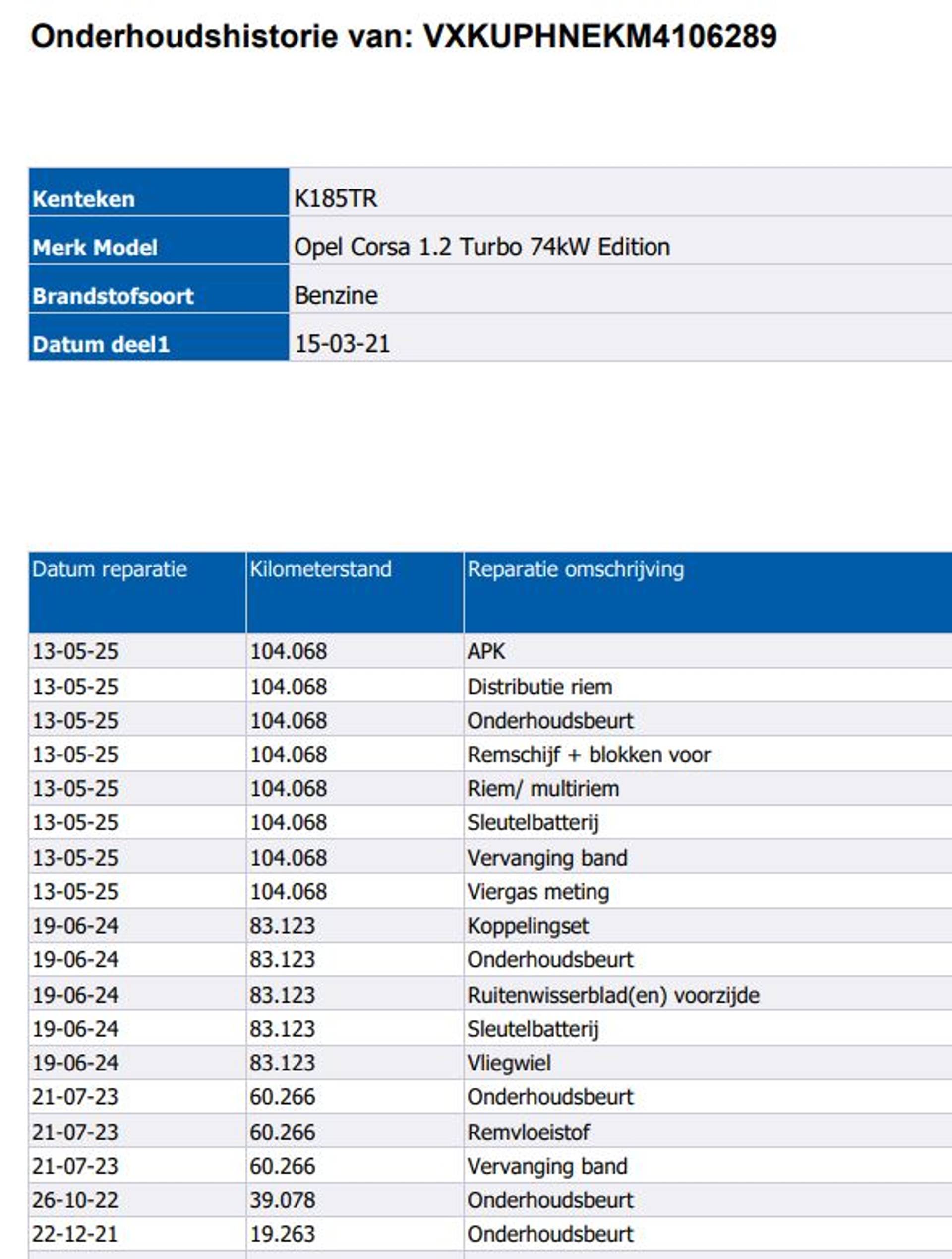952x1259 pixels.
Task: Select the Riem/ multiriem row
Action: coord(543,789)
